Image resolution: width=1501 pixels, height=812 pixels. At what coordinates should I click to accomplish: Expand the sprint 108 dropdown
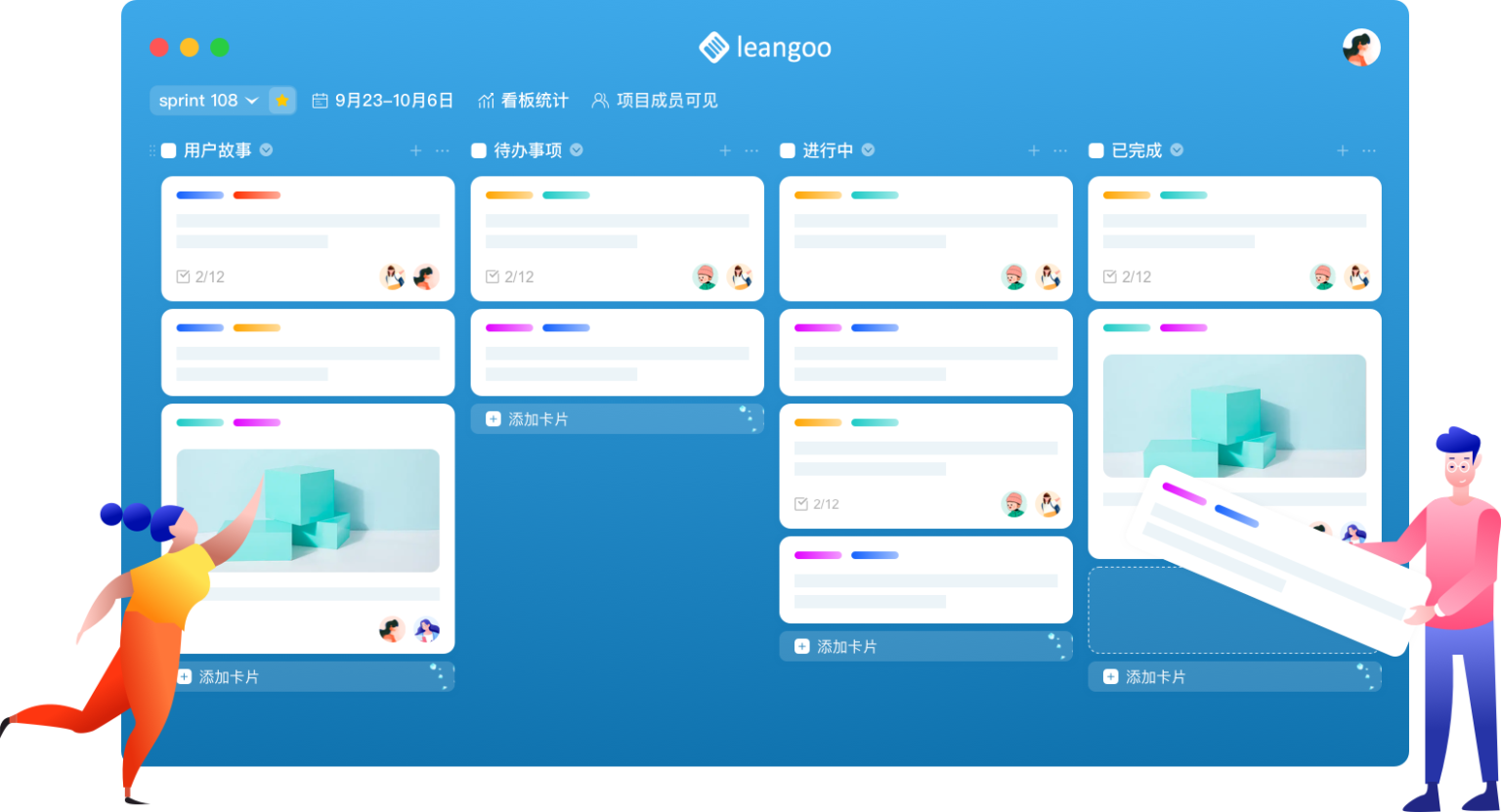(x=252, y=100)
